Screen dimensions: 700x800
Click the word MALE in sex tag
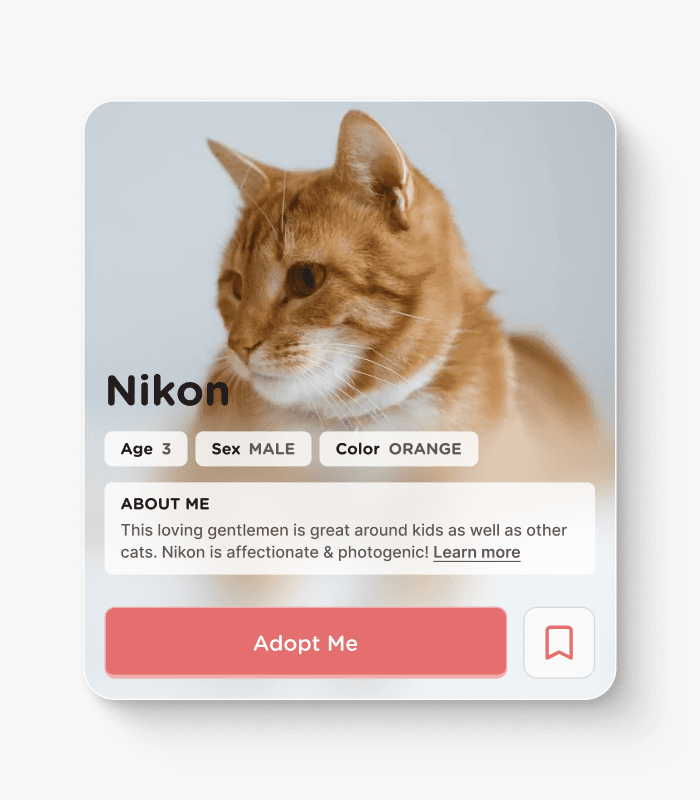pyautogui.click(x=272, y=449)
